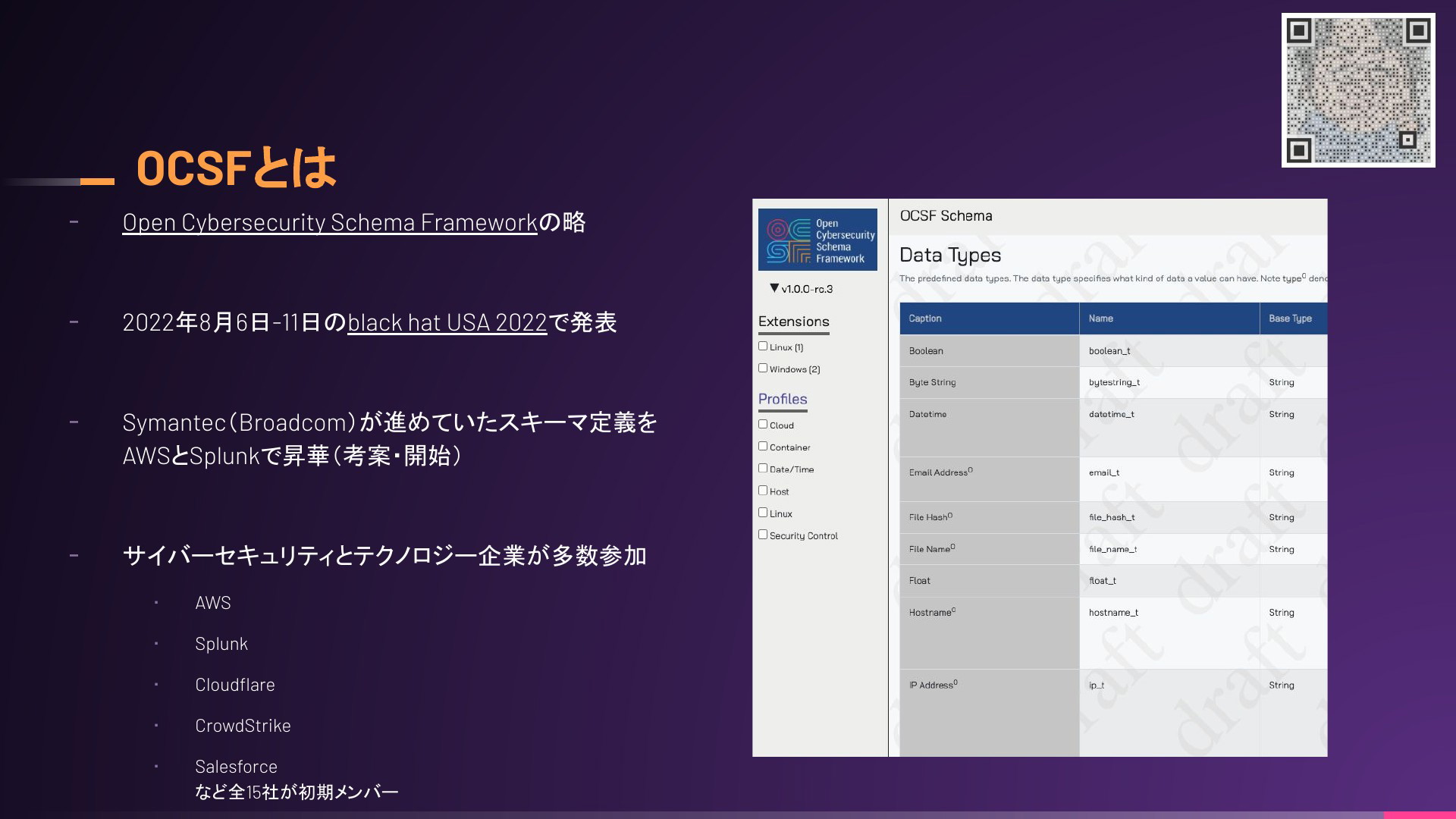Click the datetime_t name cell
This screenshot has width=1456, height=819.
point(1169,428)
